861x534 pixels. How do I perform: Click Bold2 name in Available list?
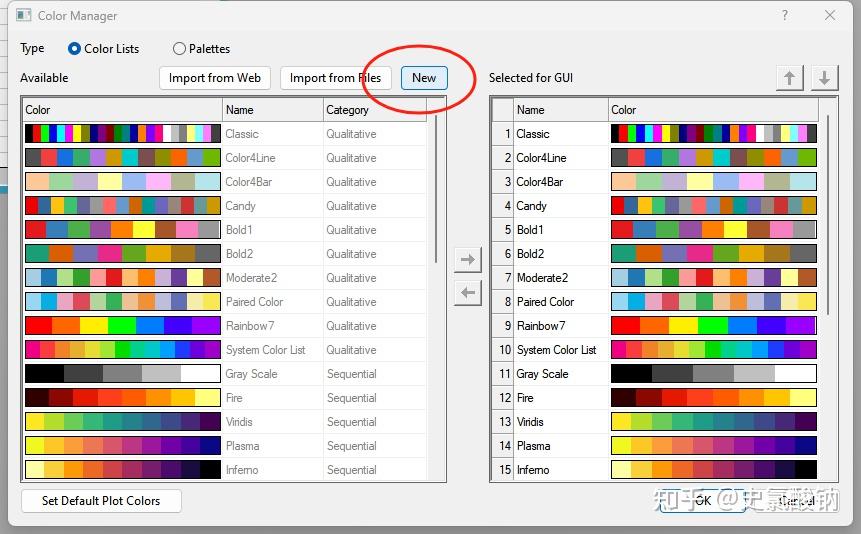pos(239,254)
